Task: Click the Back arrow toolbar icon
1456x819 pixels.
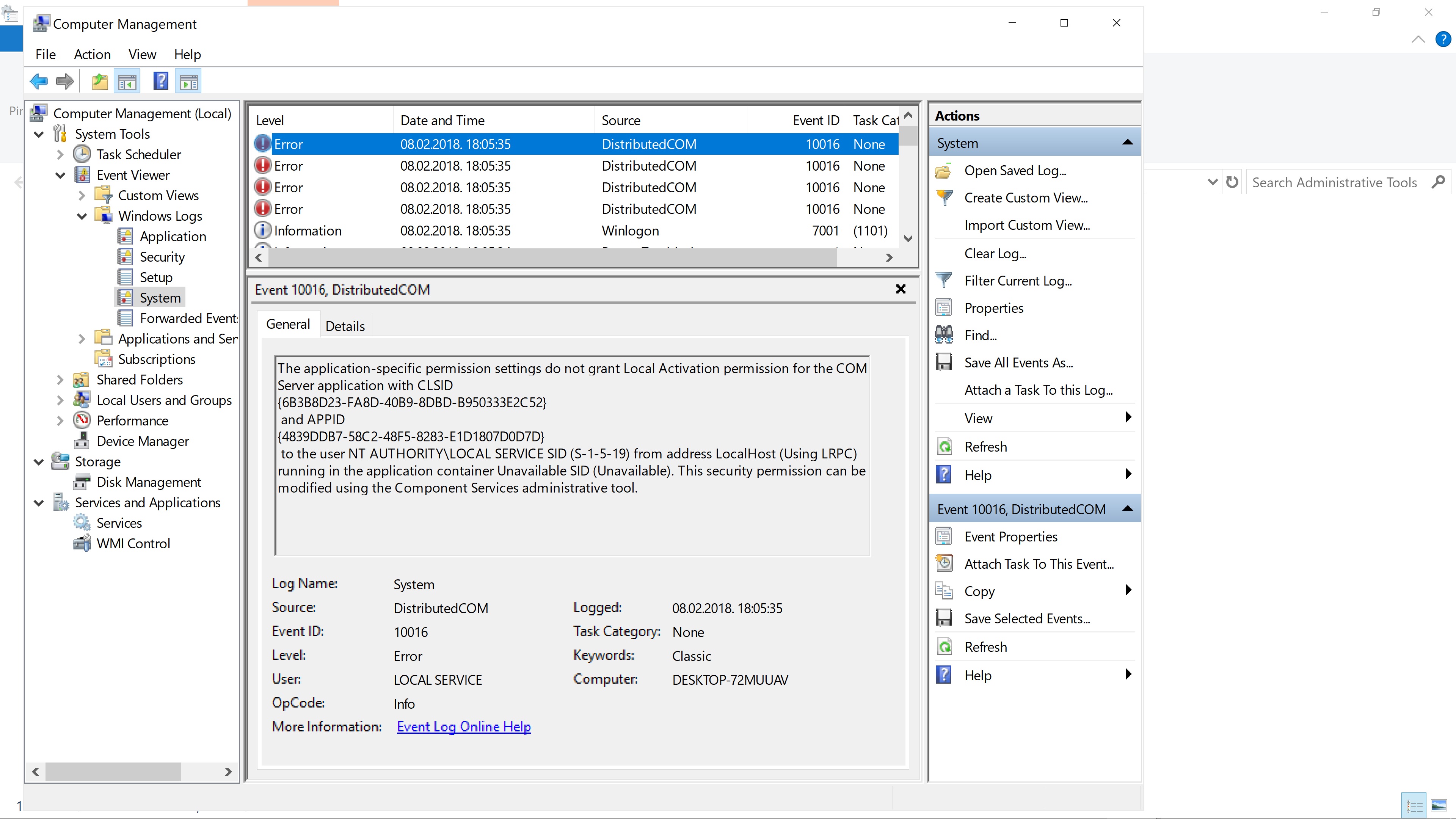Action: click(38, 82)
